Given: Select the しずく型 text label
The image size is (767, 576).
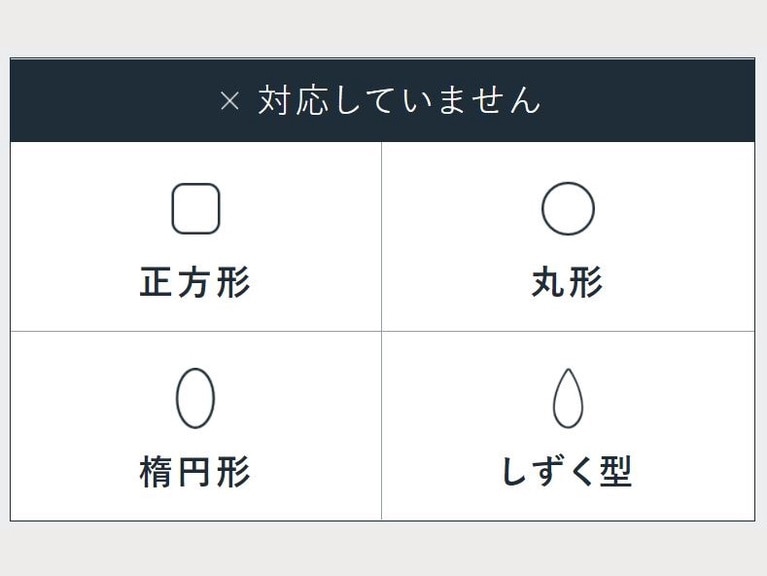Looking at the screenshot, I should pos(568,472).
